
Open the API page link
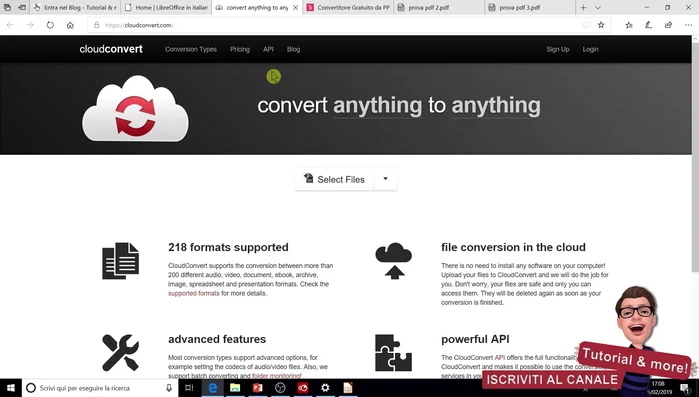268,49
